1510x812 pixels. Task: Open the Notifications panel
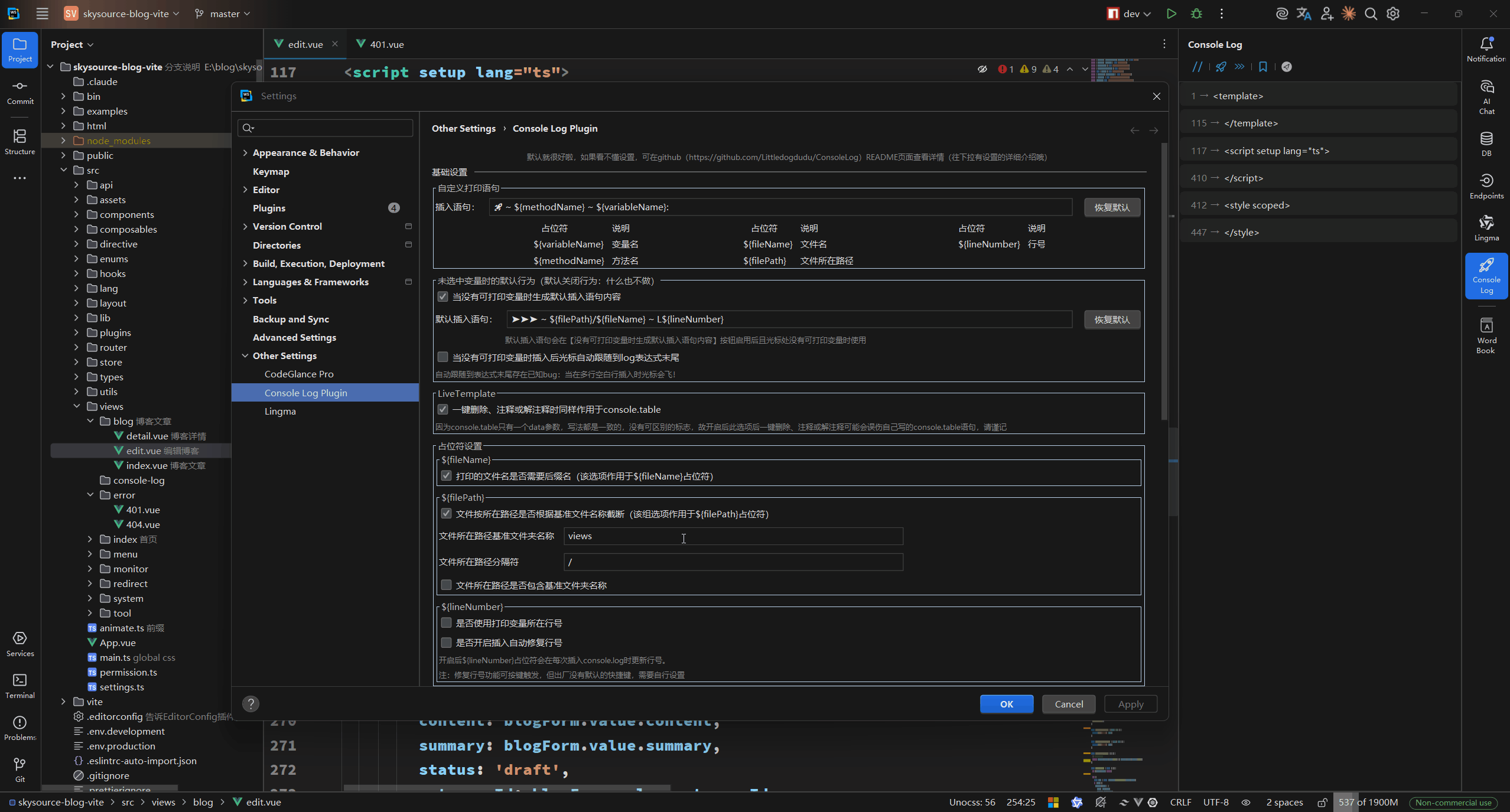click(1486, 50)
